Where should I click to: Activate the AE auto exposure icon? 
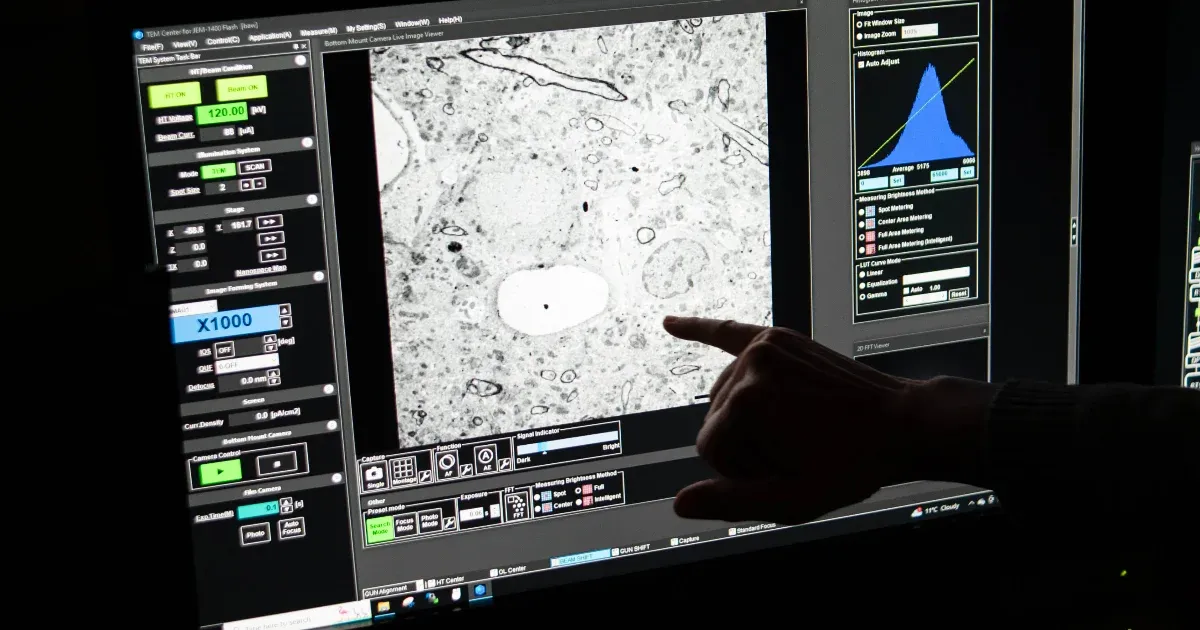484,459
